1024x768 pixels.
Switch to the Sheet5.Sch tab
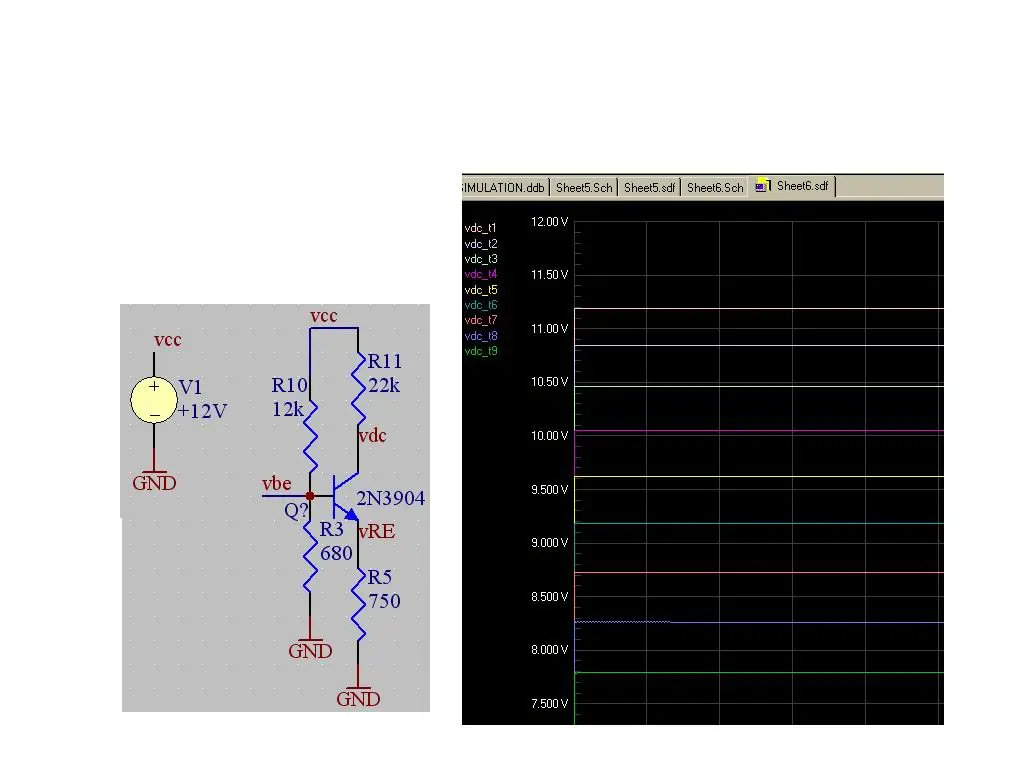pos(584,187)
